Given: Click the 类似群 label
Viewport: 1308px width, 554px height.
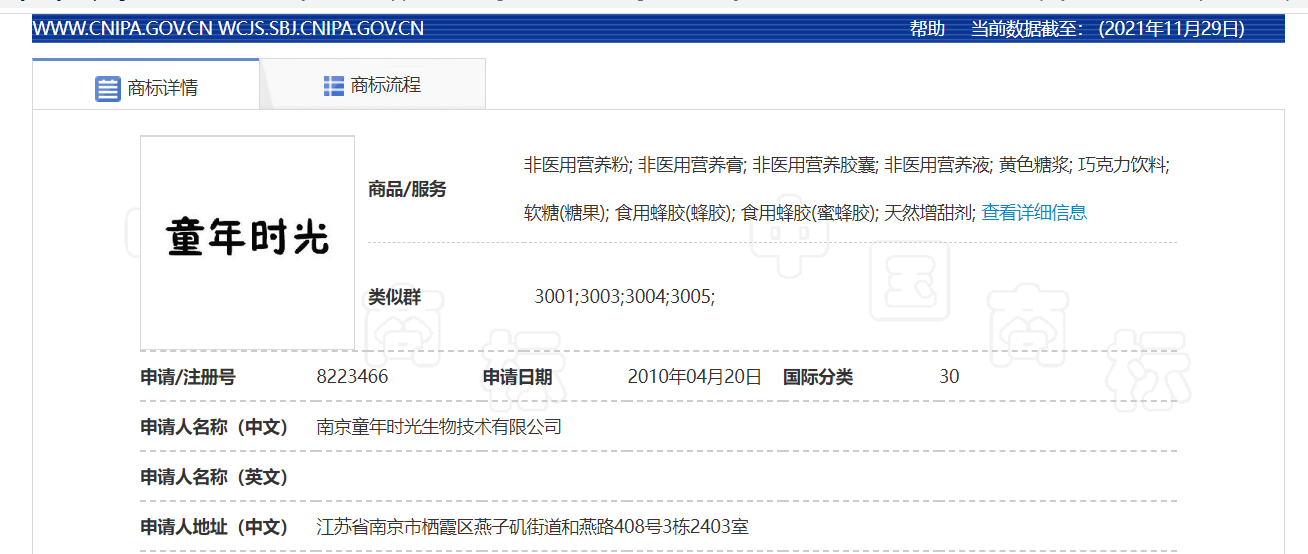Looking at the screenshot, I should coord(394,297).
